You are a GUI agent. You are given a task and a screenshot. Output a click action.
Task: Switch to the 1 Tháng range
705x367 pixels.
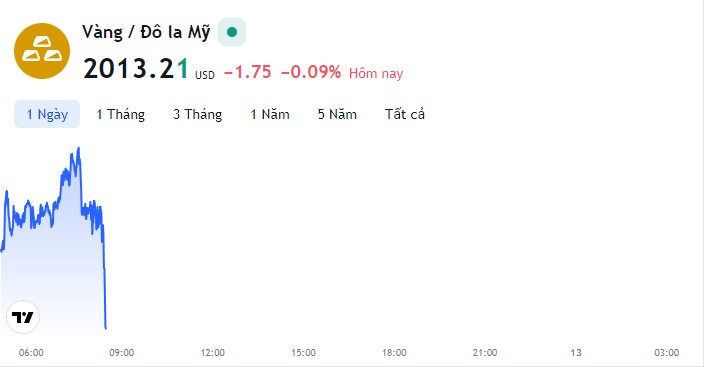(x=120, y=114)
